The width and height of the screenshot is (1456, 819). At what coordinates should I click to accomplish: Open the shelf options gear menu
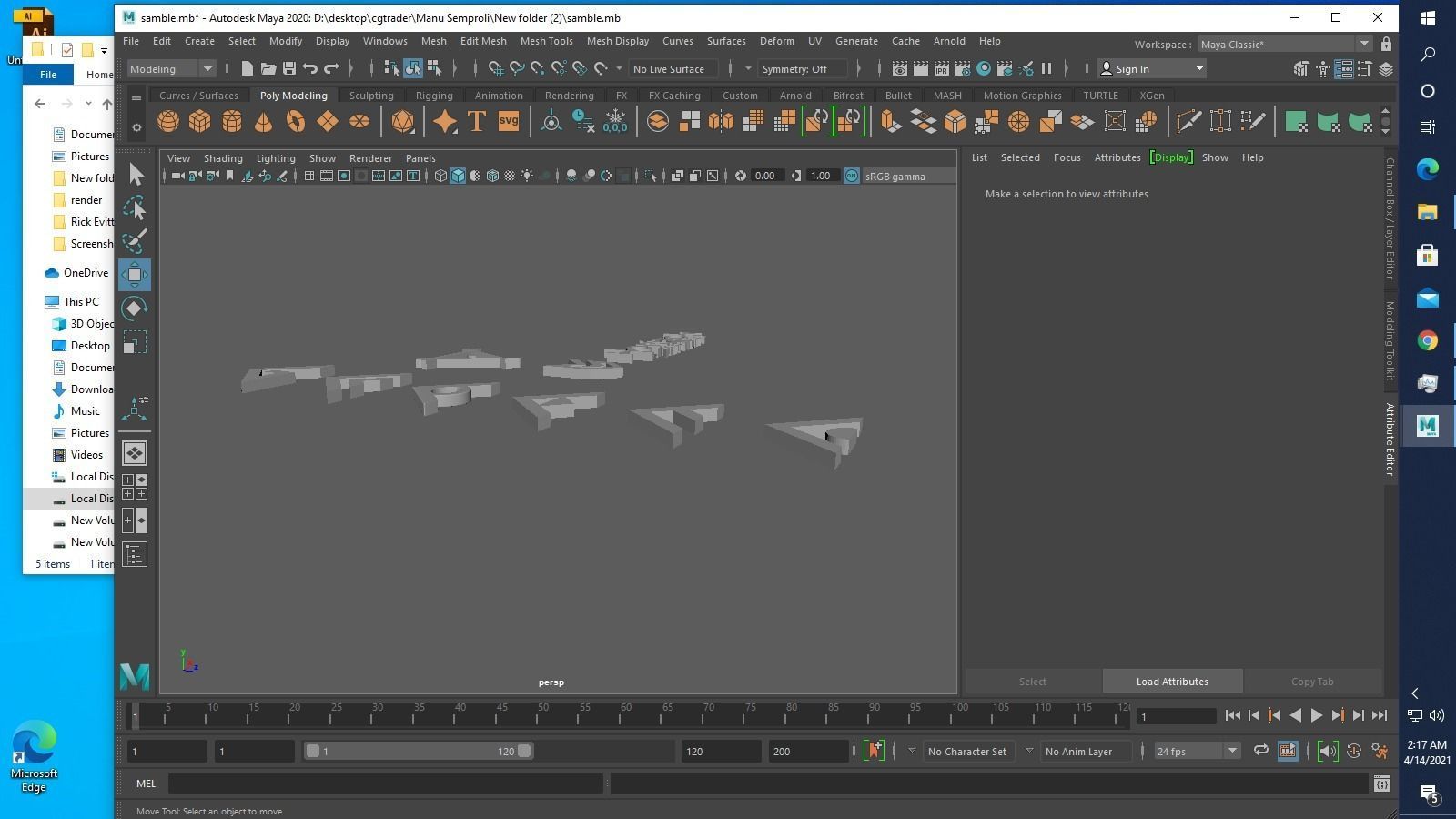(136, 128)
